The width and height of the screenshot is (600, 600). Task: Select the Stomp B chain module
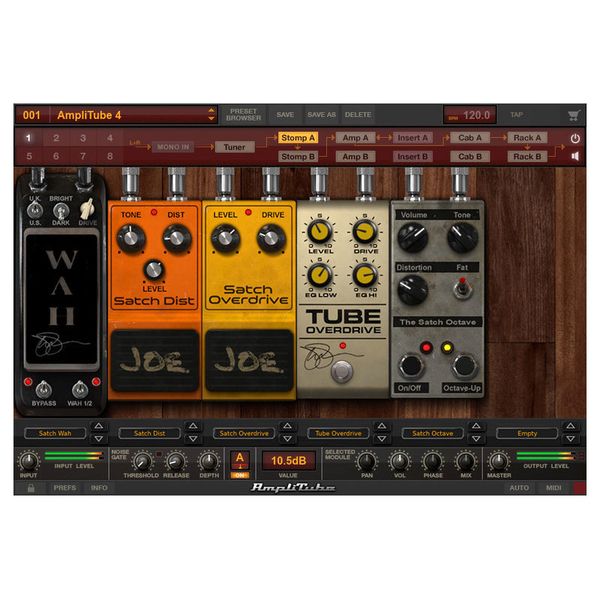point(298,157)
